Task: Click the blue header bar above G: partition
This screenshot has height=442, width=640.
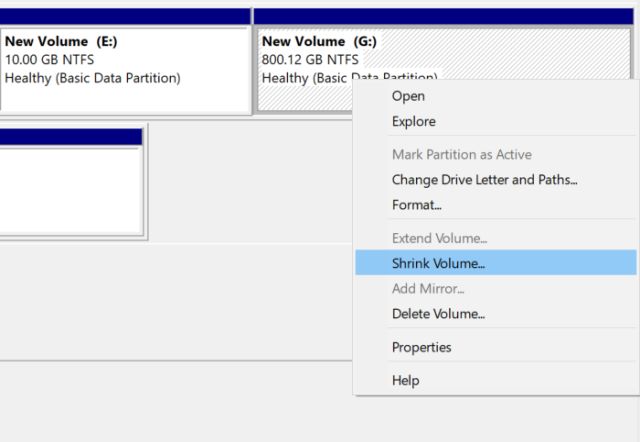Action: point(443,16)
